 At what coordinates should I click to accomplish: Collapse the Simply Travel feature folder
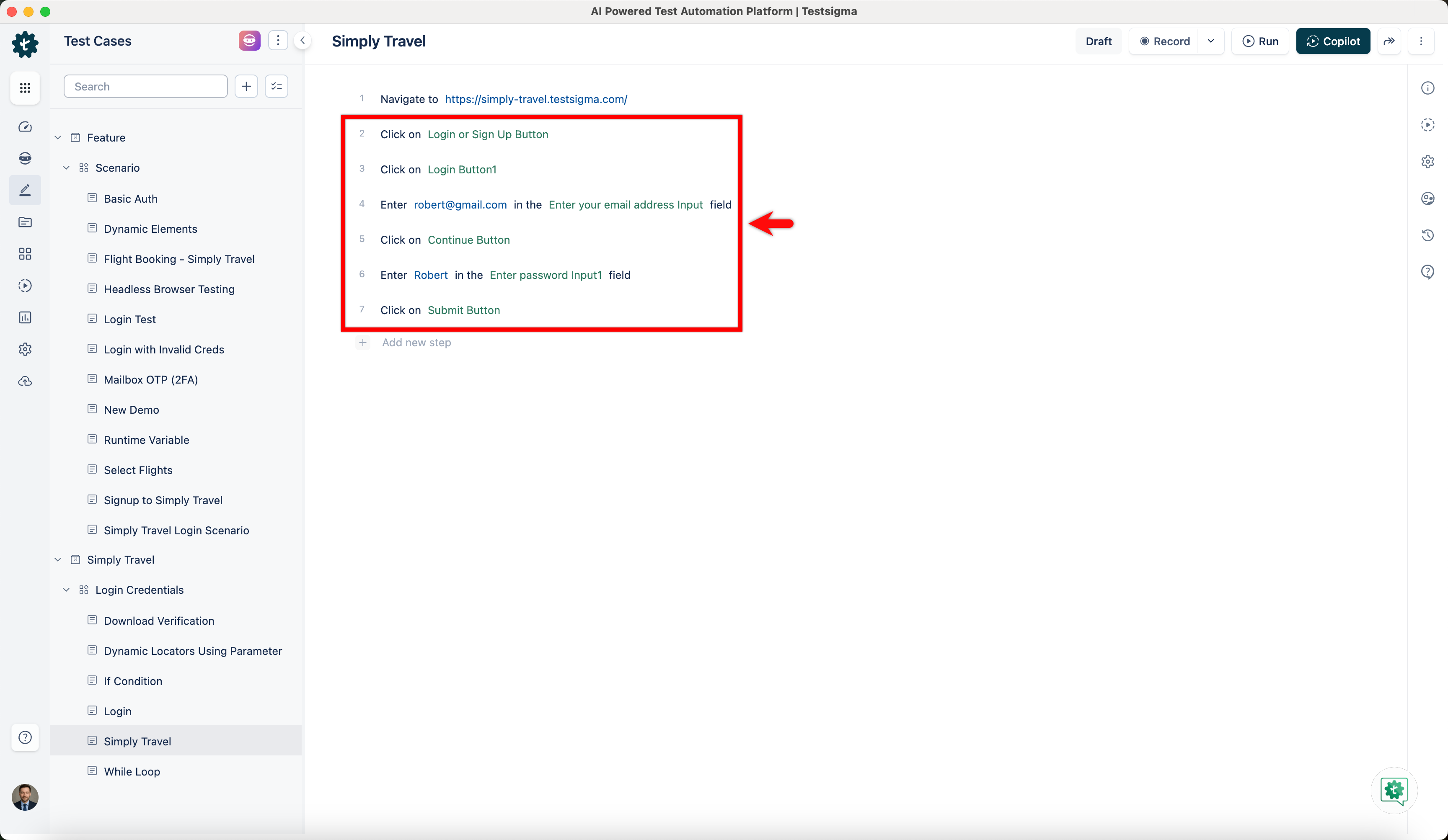click(58, 560)
